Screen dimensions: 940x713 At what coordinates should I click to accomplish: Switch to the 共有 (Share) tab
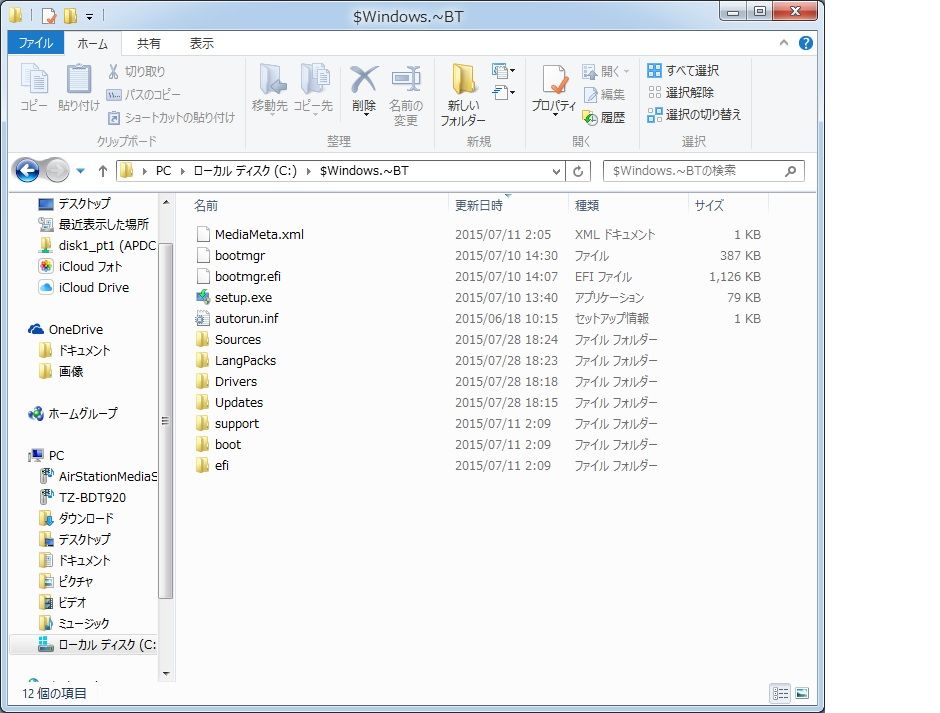click(148, 43)
